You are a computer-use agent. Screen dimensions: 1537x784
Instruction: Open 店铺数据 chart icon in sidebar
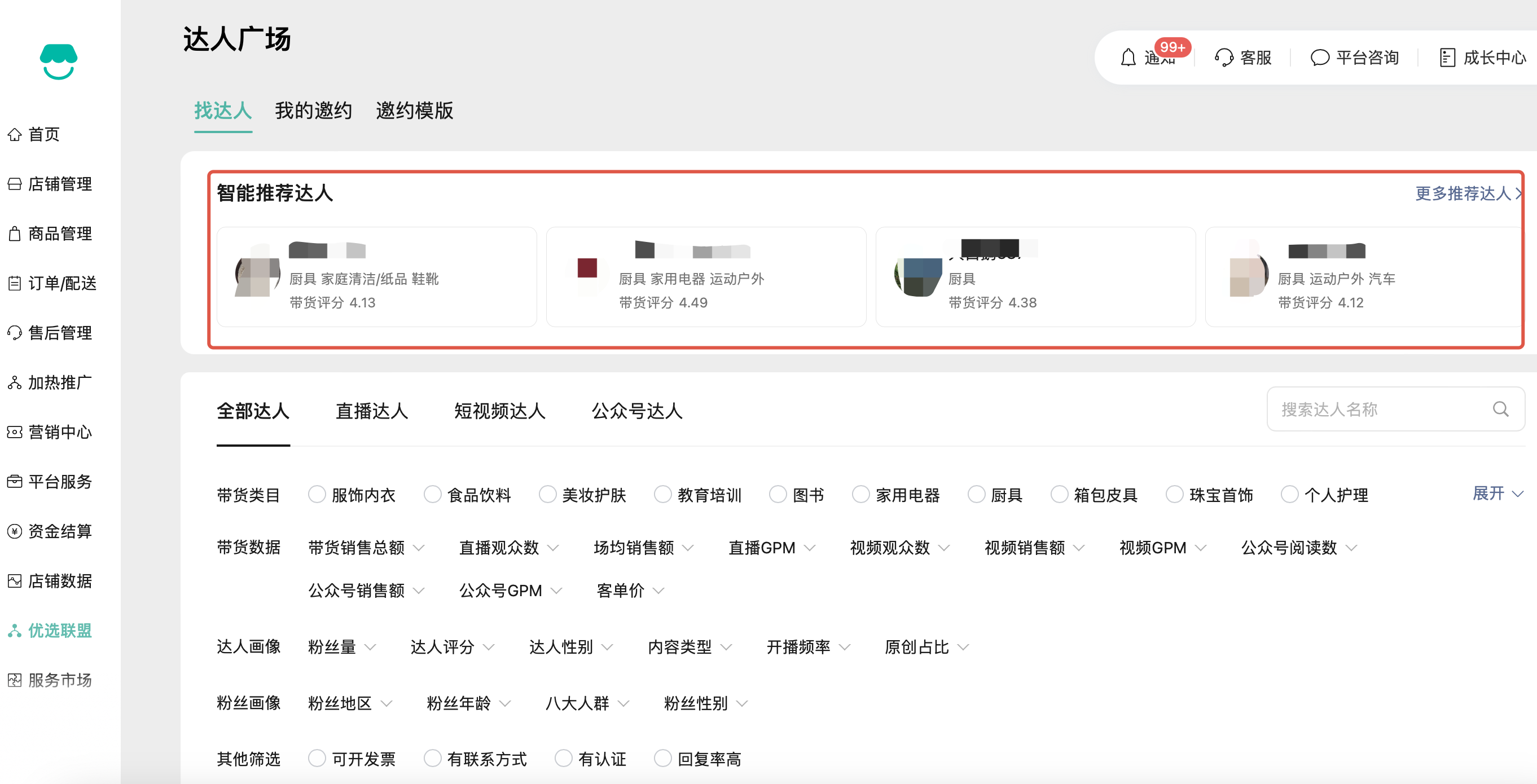point(15,581)
